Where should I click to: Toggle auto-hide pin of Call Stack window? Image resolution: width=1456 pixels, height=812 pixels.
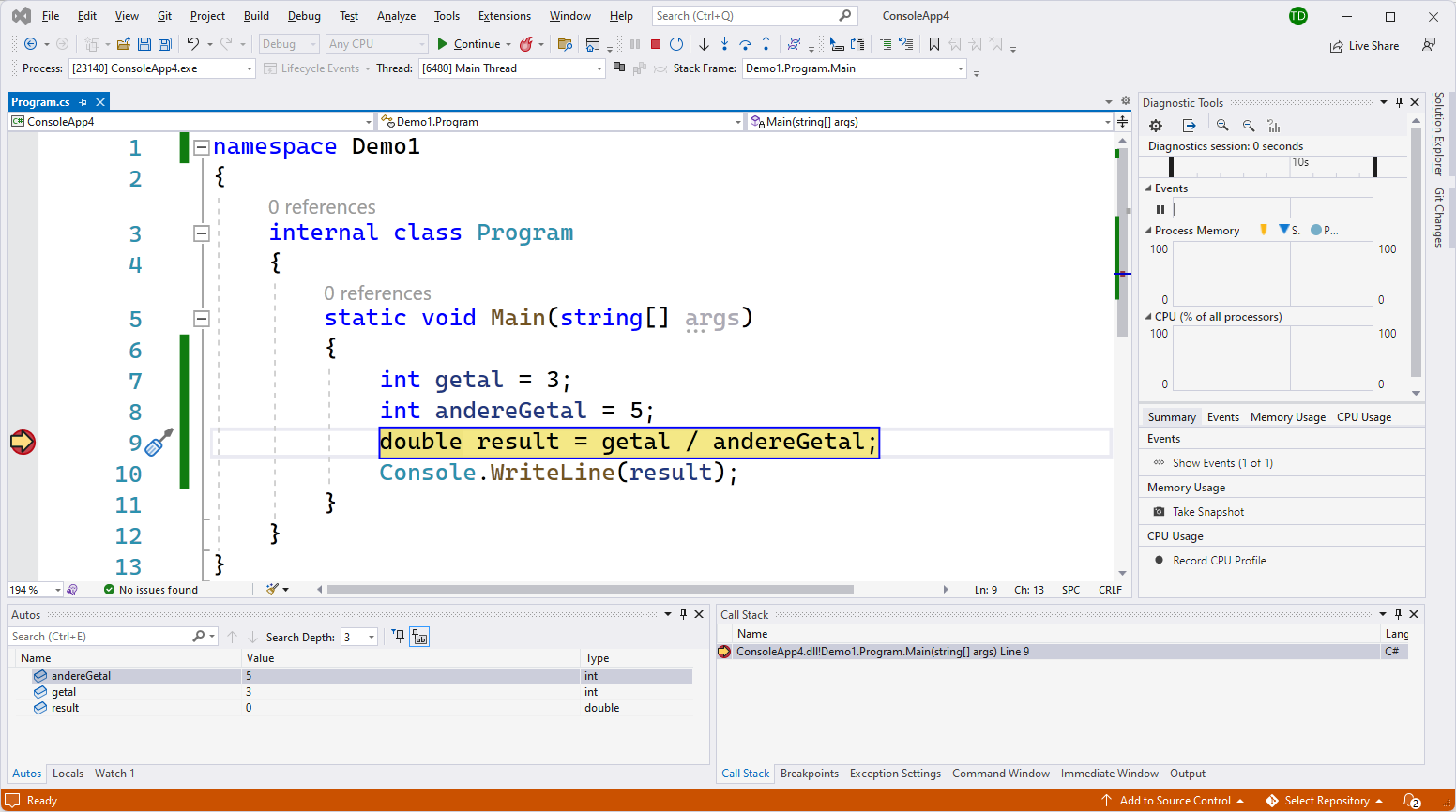[x=1398, y=614]
